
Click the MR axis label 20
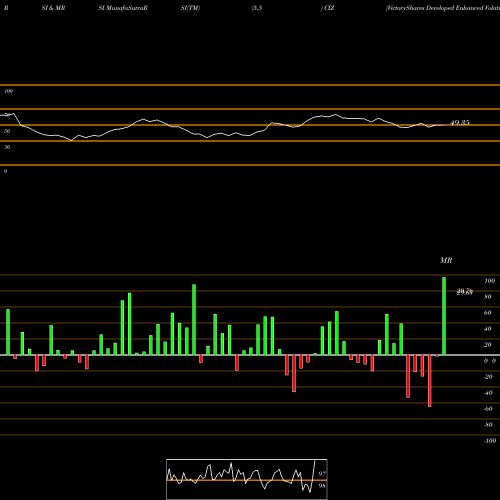[x=488, y=345]
